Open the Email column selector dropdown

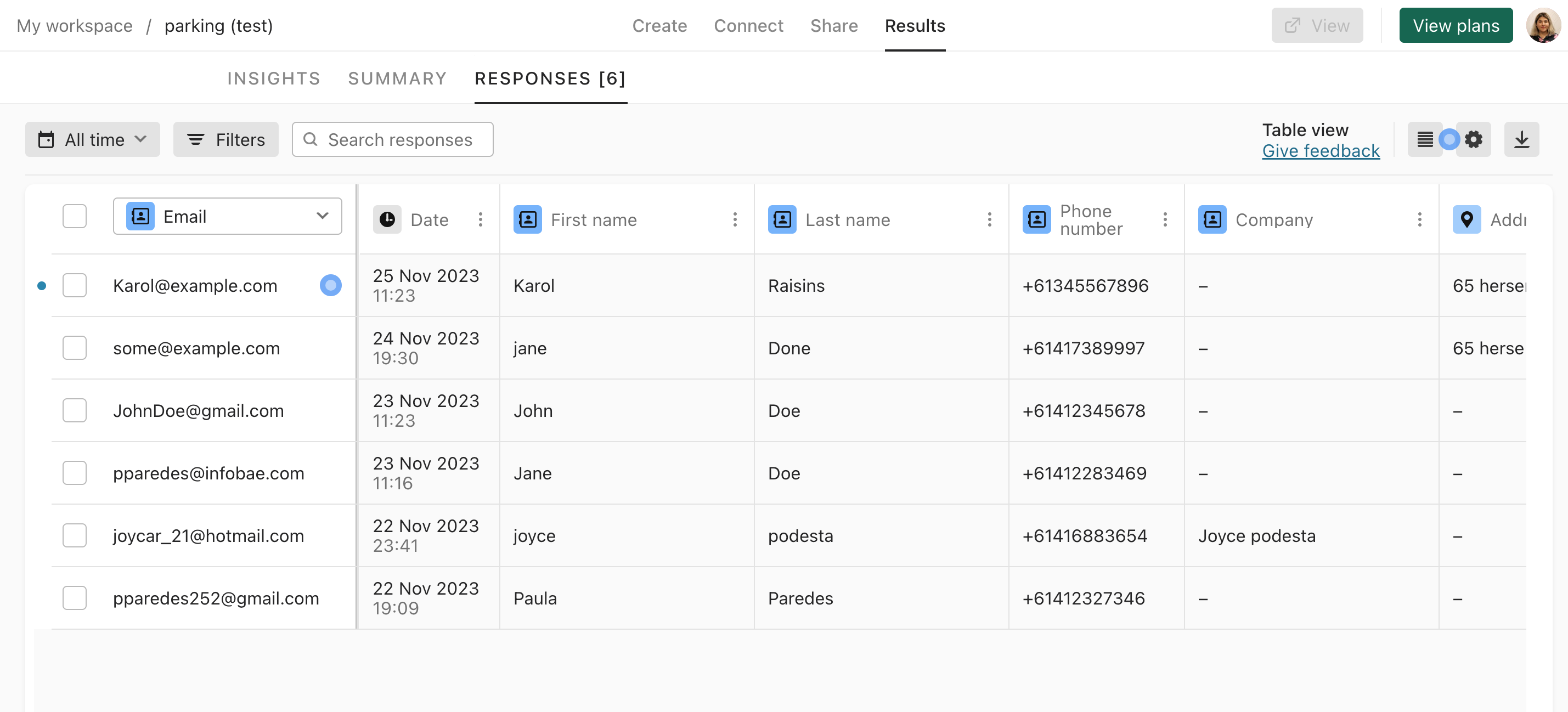click(x=227, y=216)
